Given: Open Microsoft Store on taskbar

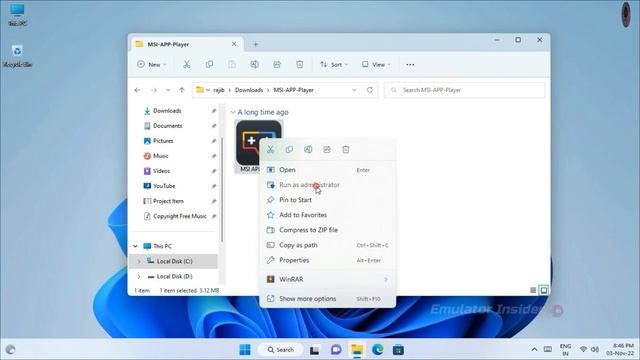Looking at the screenshot, I should click(398, 350).
